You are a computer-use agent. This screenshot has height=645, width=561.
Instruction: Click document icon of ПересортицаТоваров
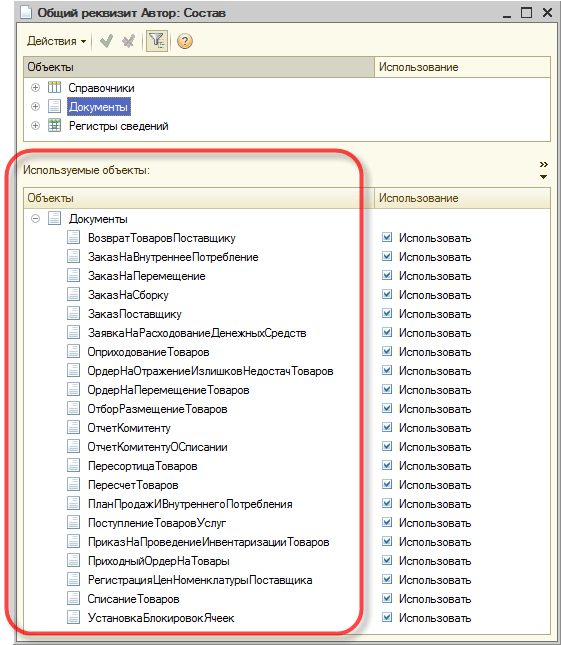point(73,465)
